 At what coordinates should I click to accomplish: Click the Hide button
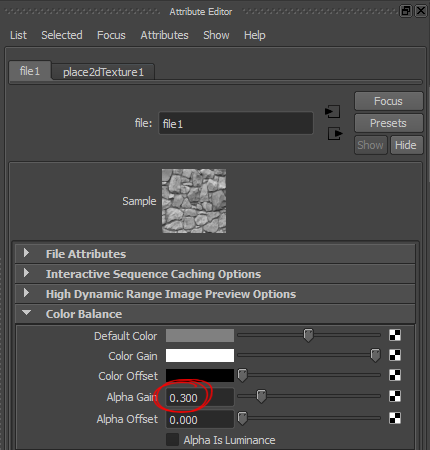tap(406, 145)
